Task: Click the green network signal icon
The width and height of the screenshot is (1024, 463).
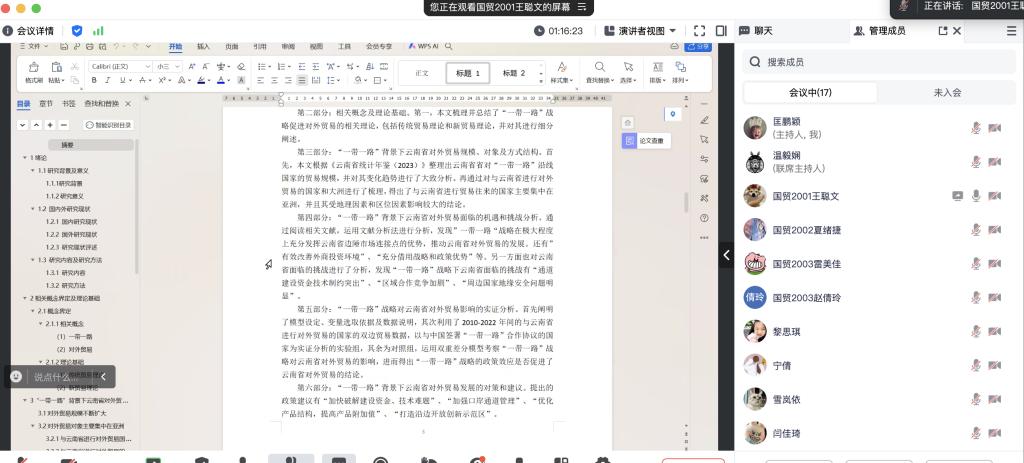Action: pyautogui.click(x=98, y=31)
